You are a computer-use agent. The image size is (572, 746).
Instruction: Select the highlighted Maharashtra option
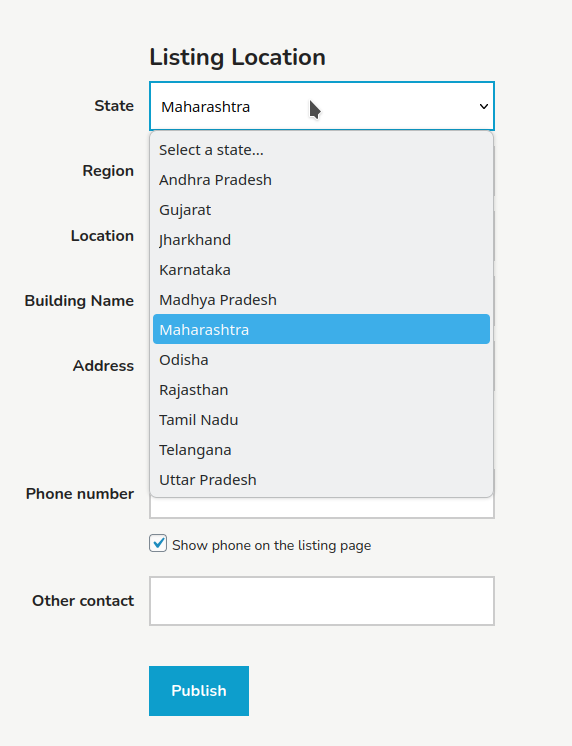321,329
